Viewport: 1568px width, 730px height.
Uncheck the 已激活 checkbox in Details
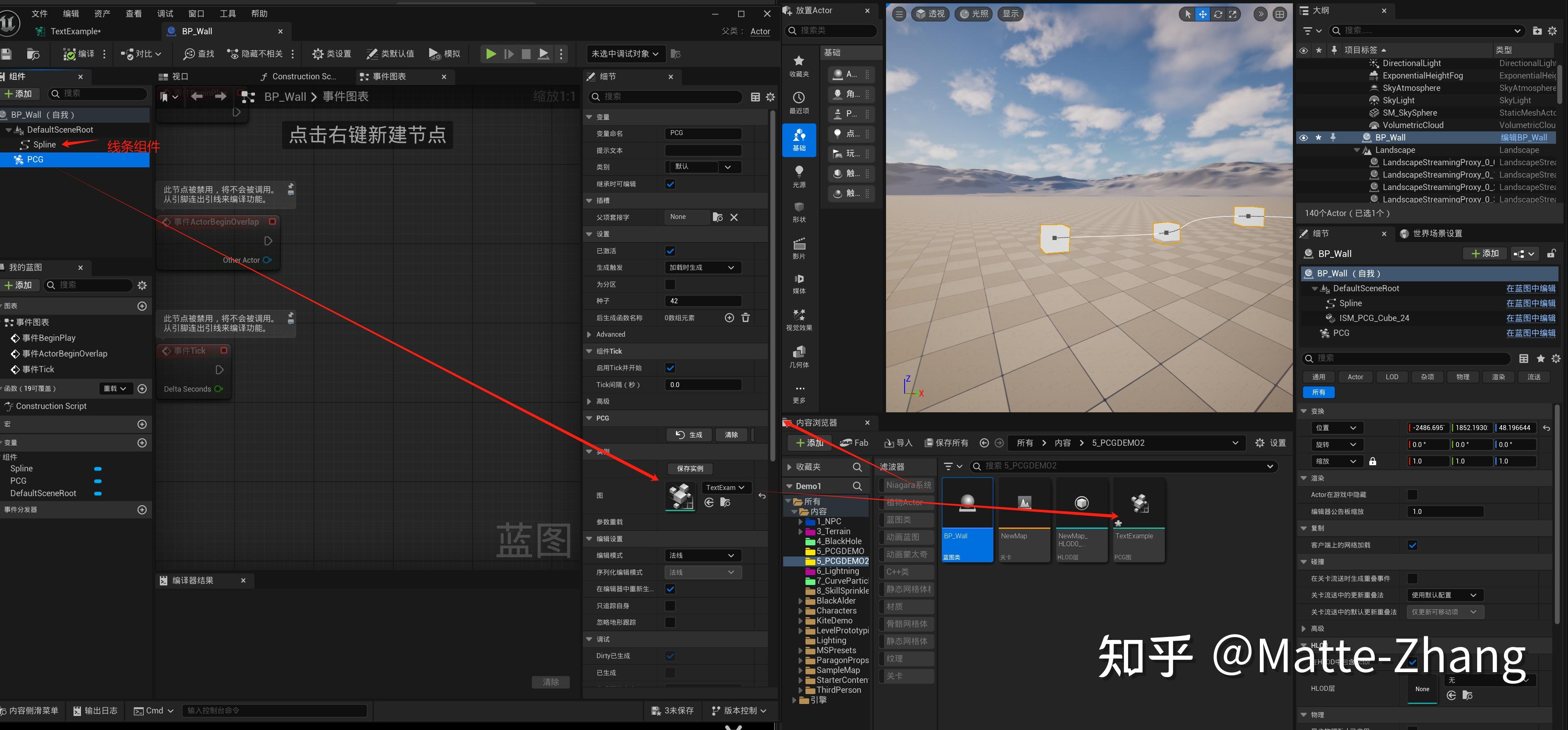coord(670,250)
